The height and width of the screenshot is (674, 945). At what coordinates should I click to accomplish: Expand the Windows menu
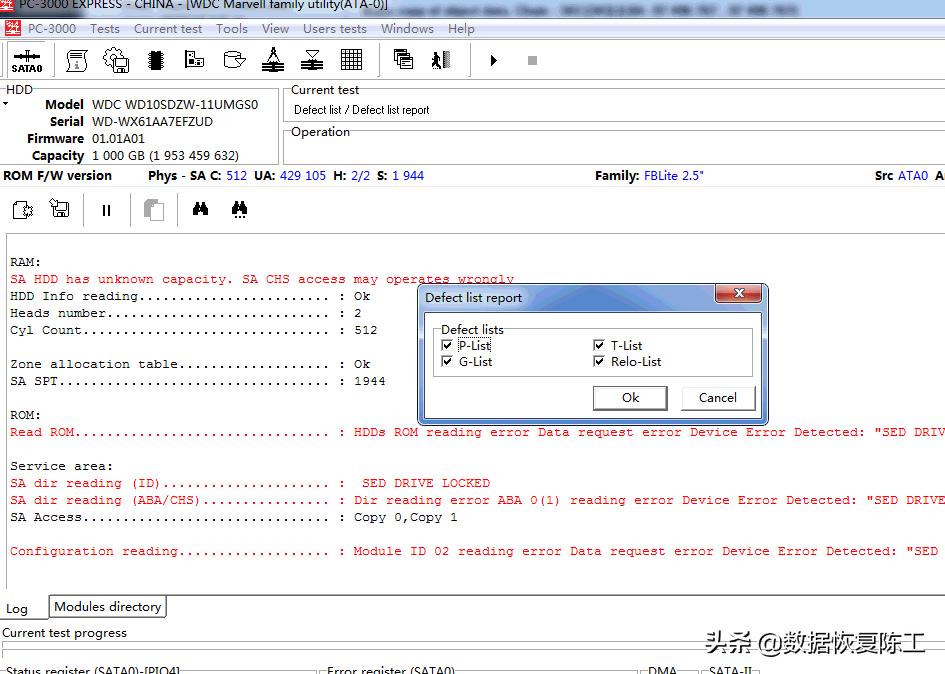[x=407, y=29]
